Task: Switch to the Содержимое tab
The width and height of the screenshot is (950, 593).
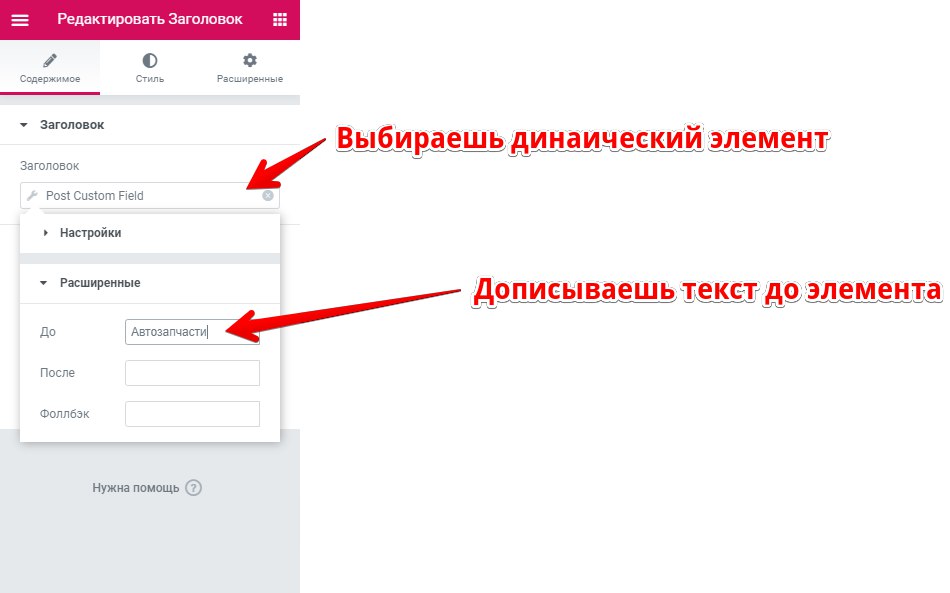Action: [50, 68]
